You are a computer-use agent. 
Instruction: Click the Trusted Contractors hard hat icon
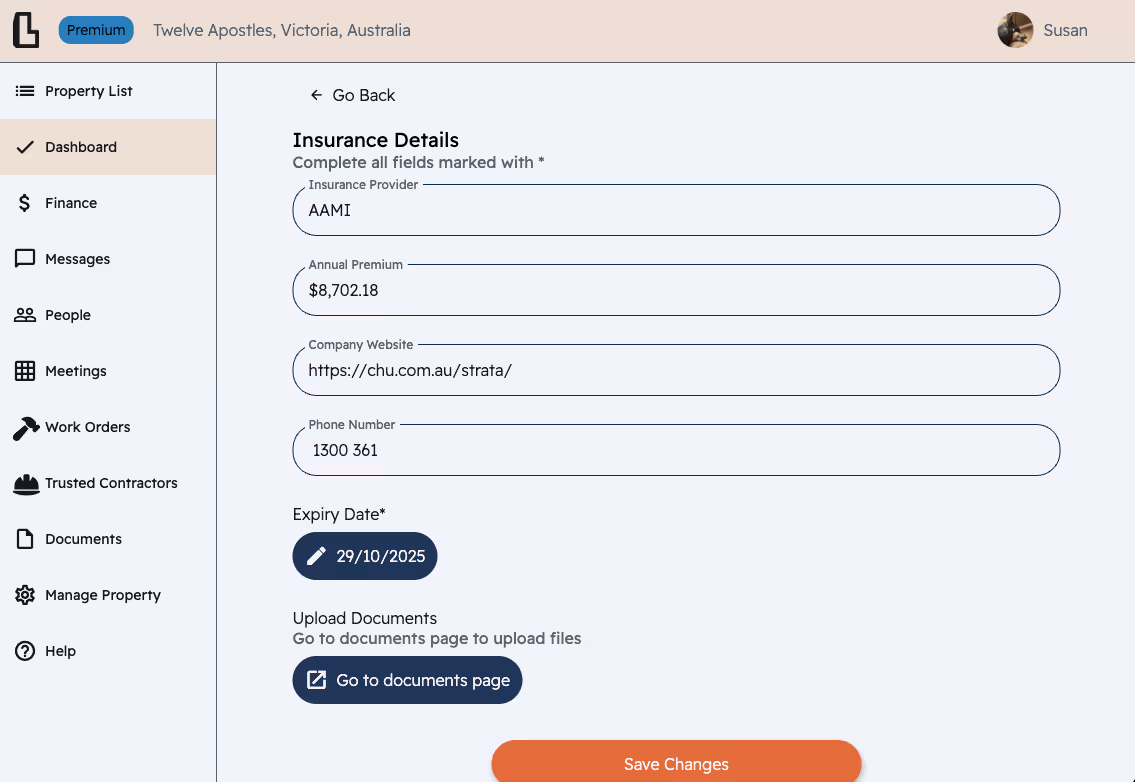coord(26,484)
